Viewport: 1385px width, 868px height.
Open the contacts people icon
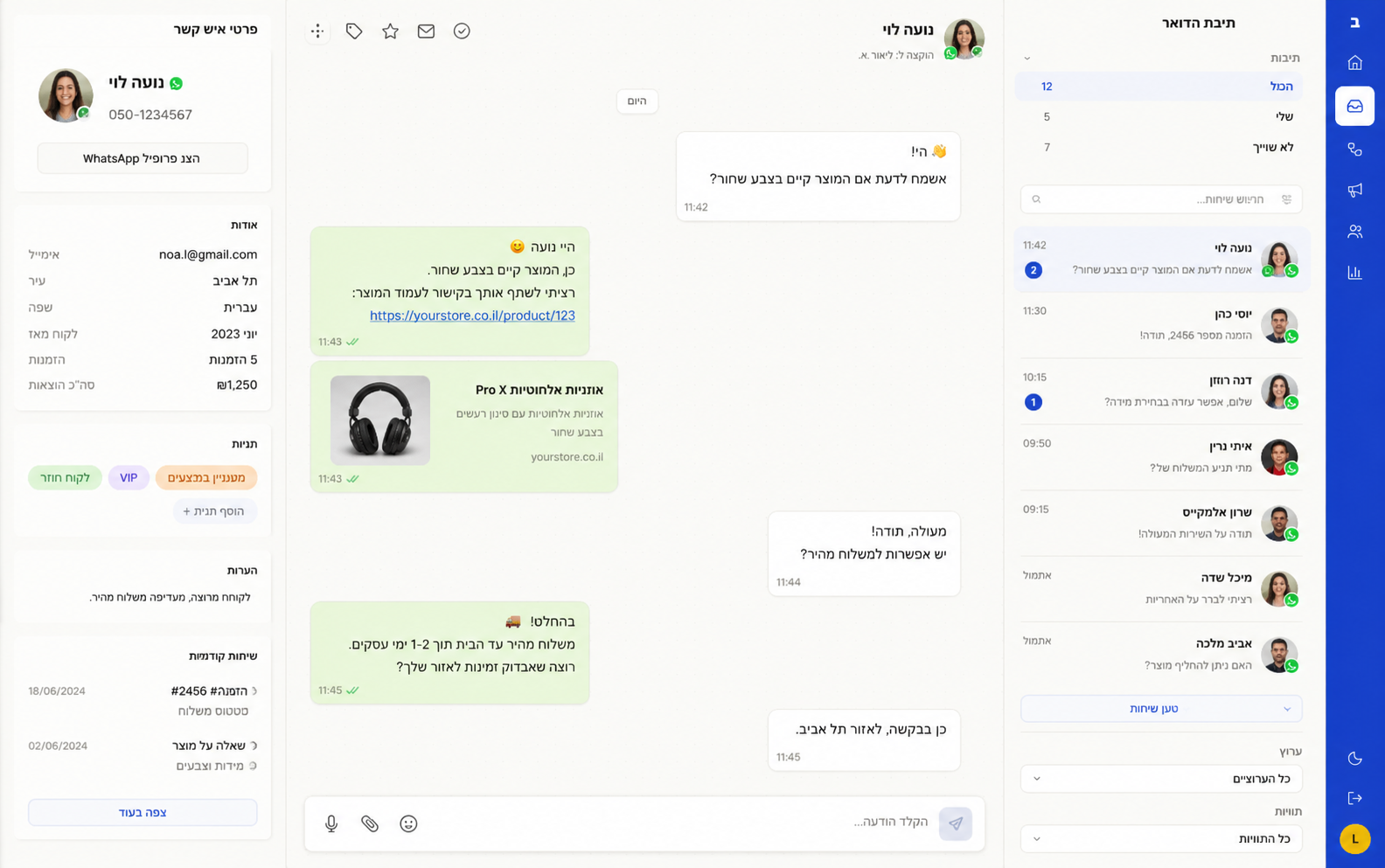pos(1354,232)
